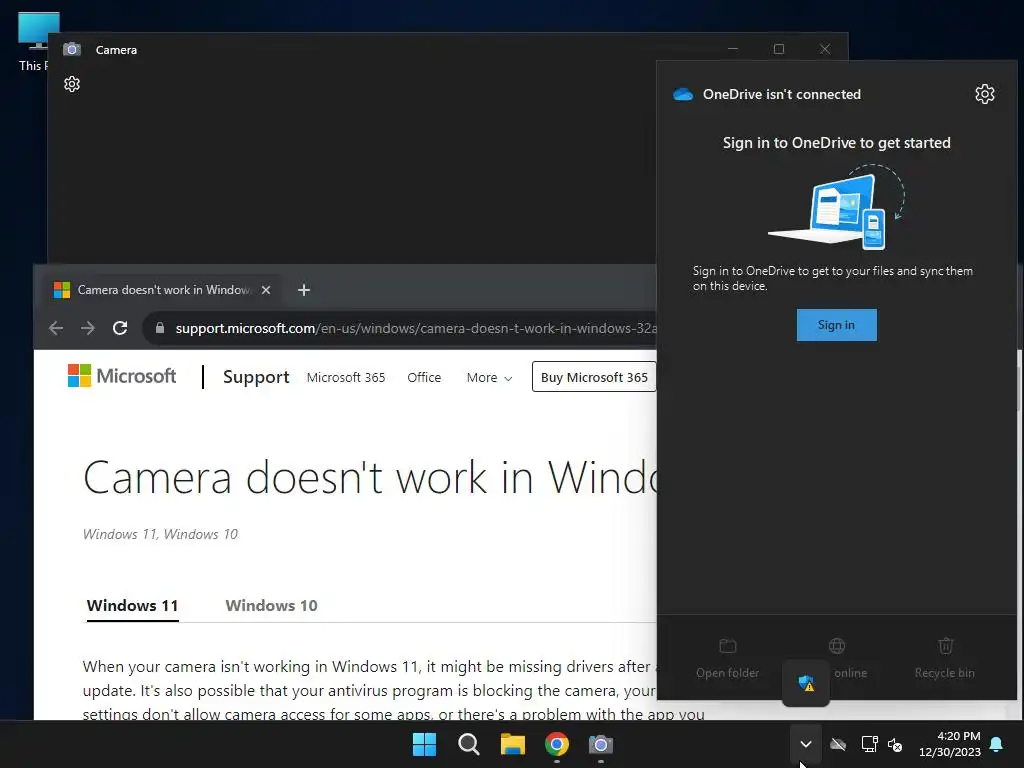Image resolution: width=1024 pixels, height=768 pixels.
Task: Open Microsoft 365 nav link
Action: coord(346,377)
